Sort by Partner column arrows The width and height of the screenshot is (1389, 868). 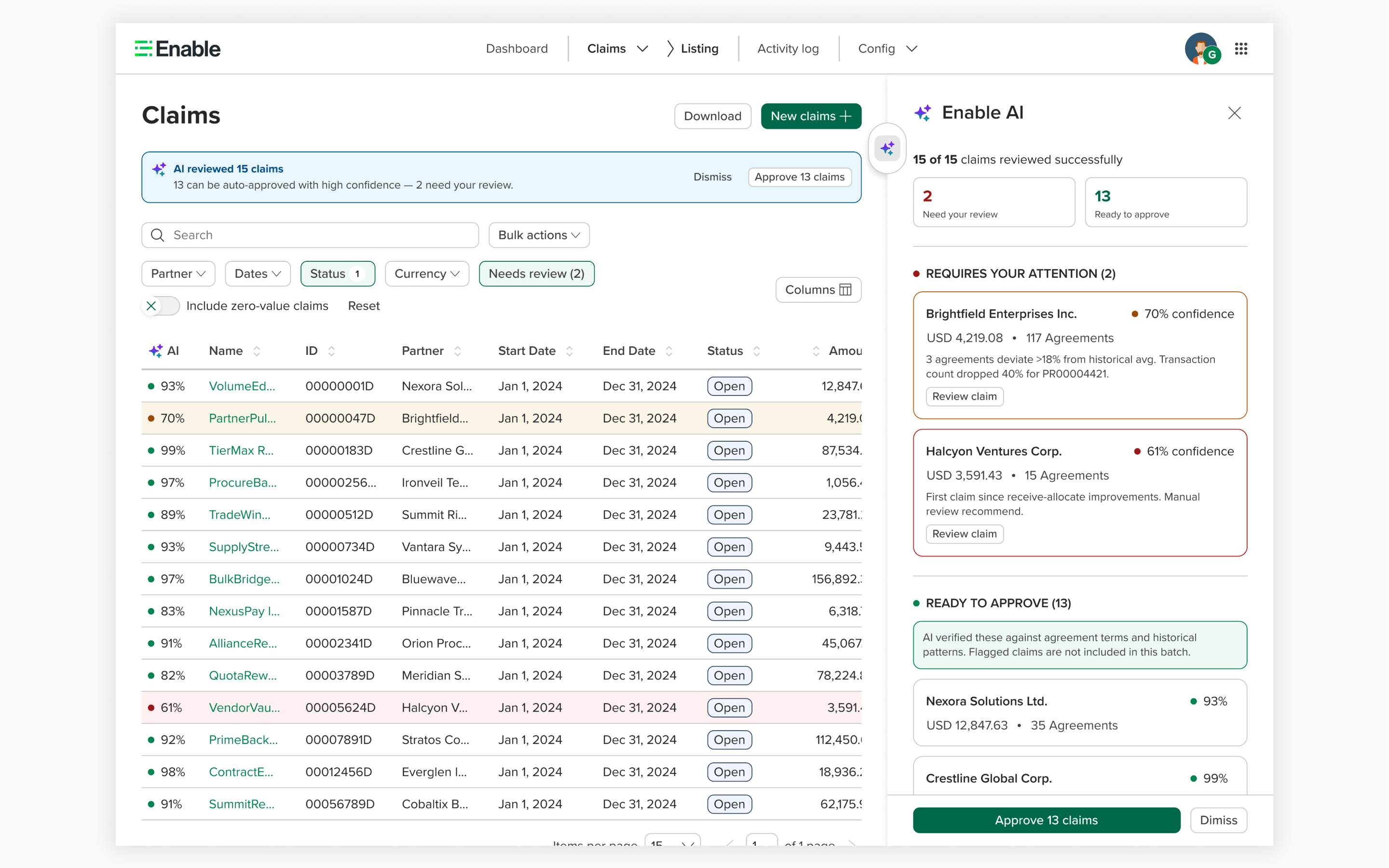[x=457, y=351]
